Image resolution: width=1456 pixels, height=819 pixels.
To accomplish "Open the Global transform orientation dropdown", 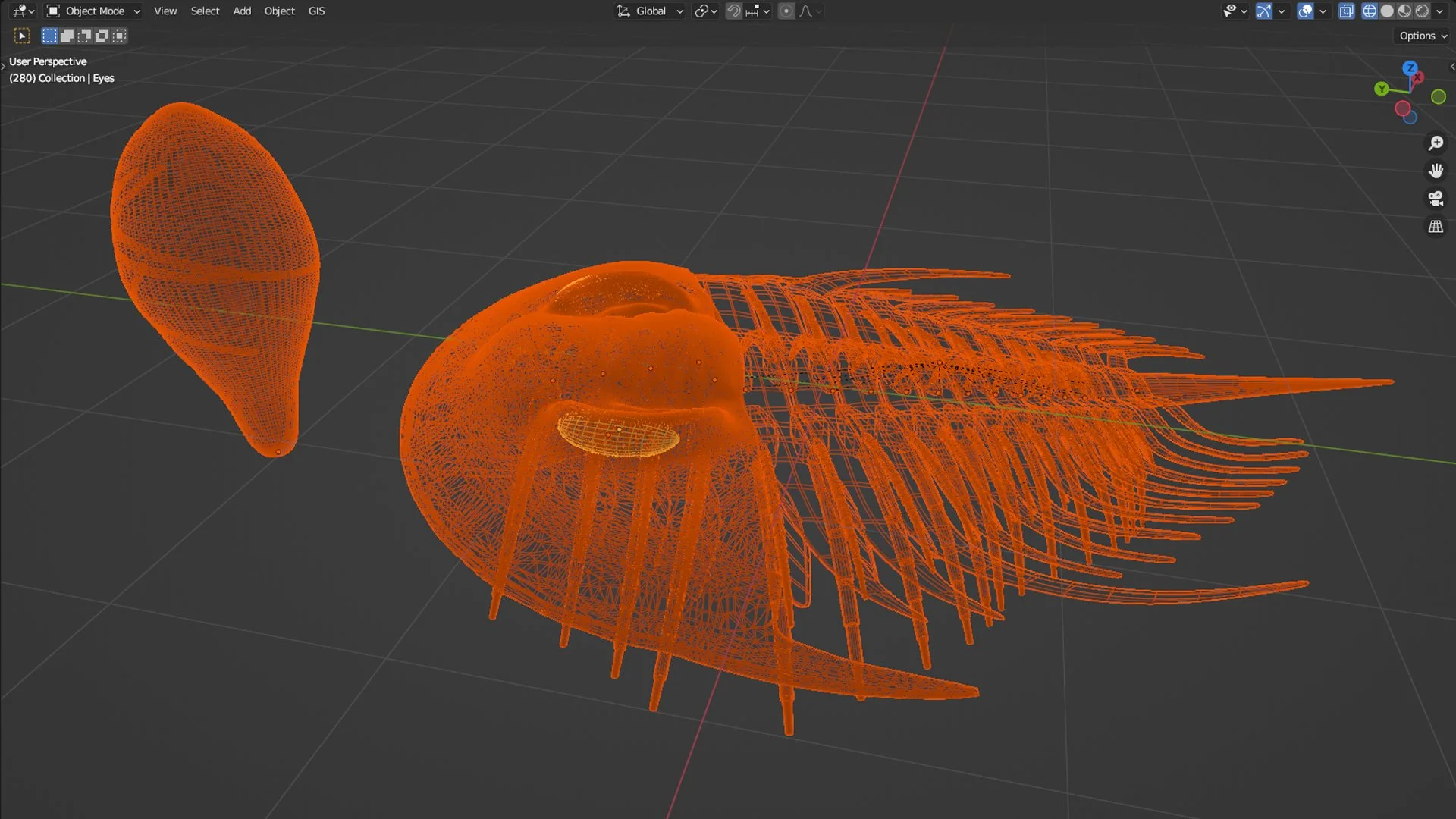I will click(x=651, y=11).
